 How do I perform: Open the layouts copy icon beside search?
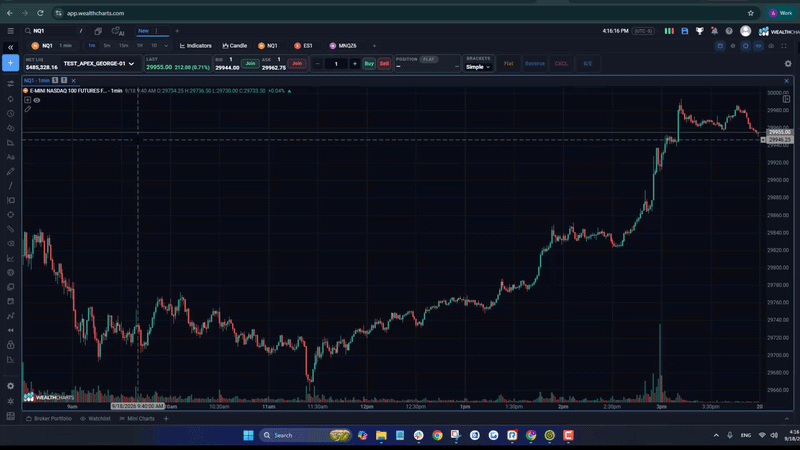(98, 31)
